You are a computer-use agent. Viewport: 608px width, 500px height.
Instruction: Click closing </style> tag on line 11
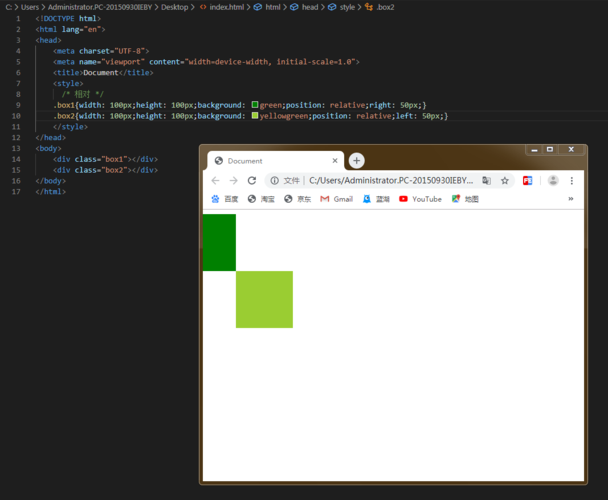(70, 127)
